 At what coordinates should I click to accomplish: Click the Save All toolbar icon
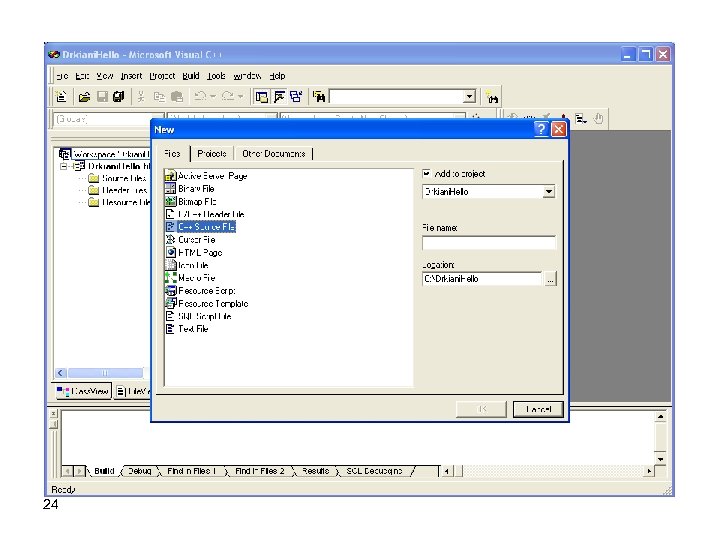pos(118,97)
